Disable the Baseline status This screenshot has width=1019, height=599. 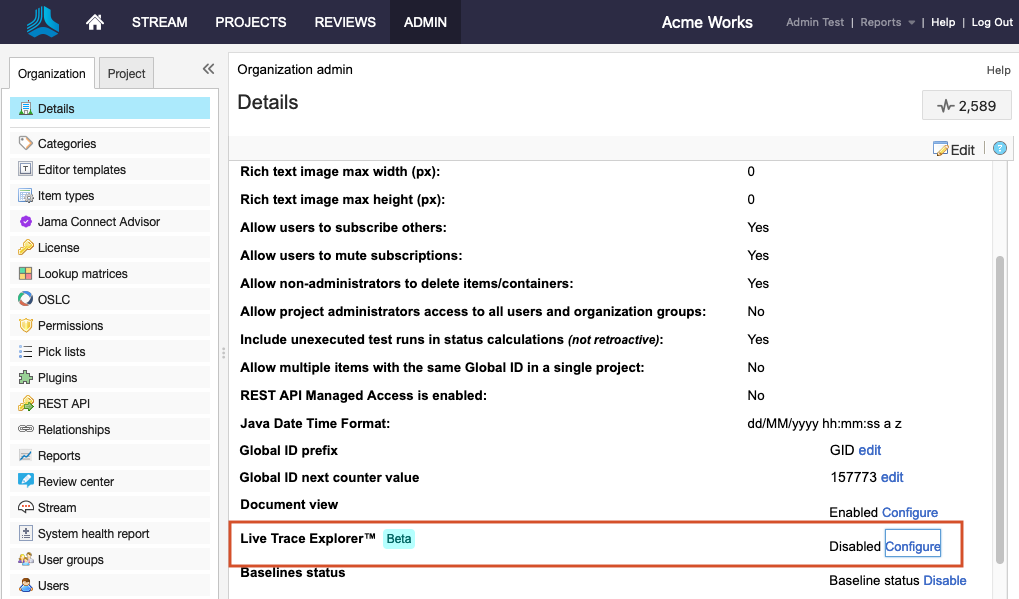point(944,580)
